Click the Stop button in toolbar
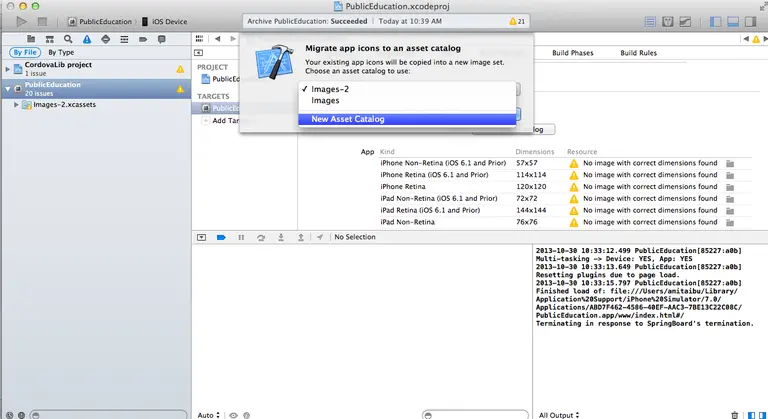Viewport: 768px width, 419px height. (x=43, y=22)
